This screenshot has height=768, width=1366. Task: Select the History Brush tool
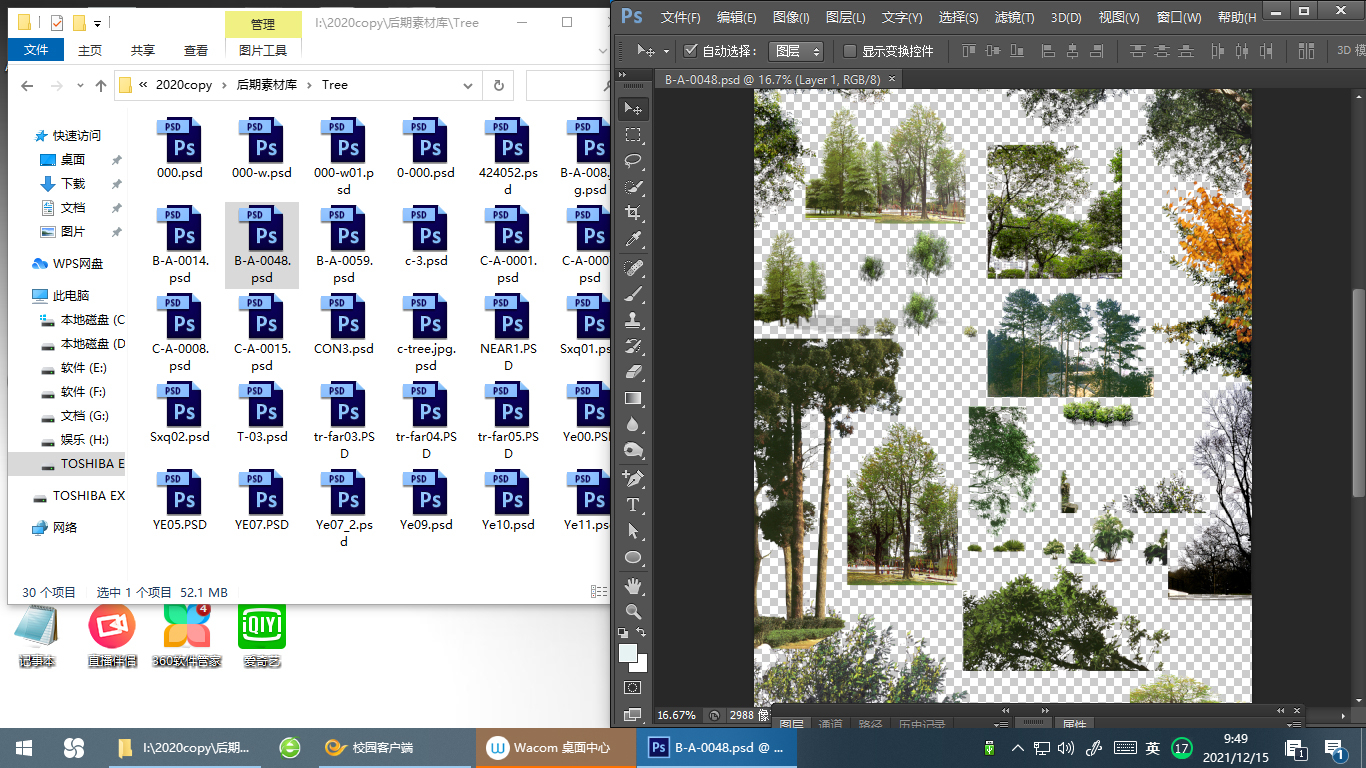(x=633, y=346)
